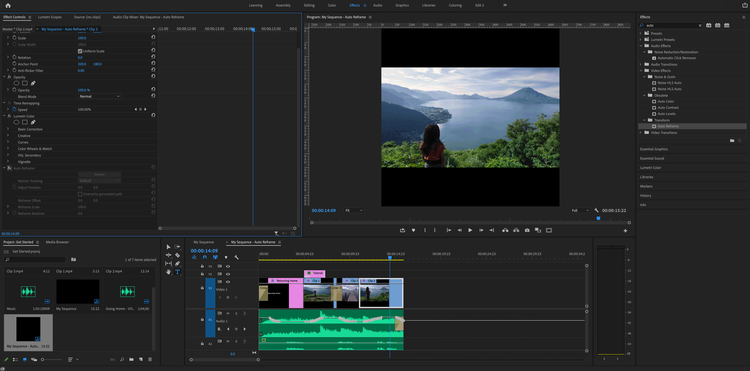Toggle V3 track output eye
The width and height of the screenshot is (750, 371).
228,266
